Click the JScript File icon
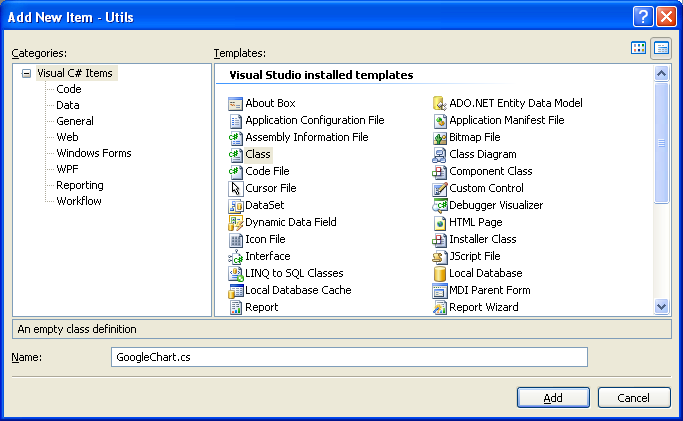The height and width of the screenshot is (421, 683). pyautogui.click(x=440, y=256)
